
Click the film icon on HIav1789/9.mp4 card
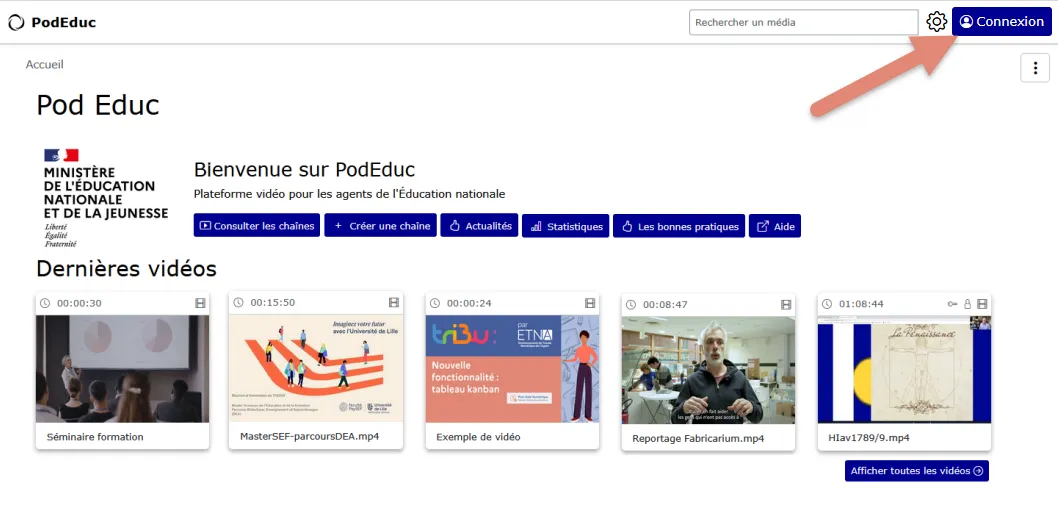pyautogui.click(x=982, y=304)
